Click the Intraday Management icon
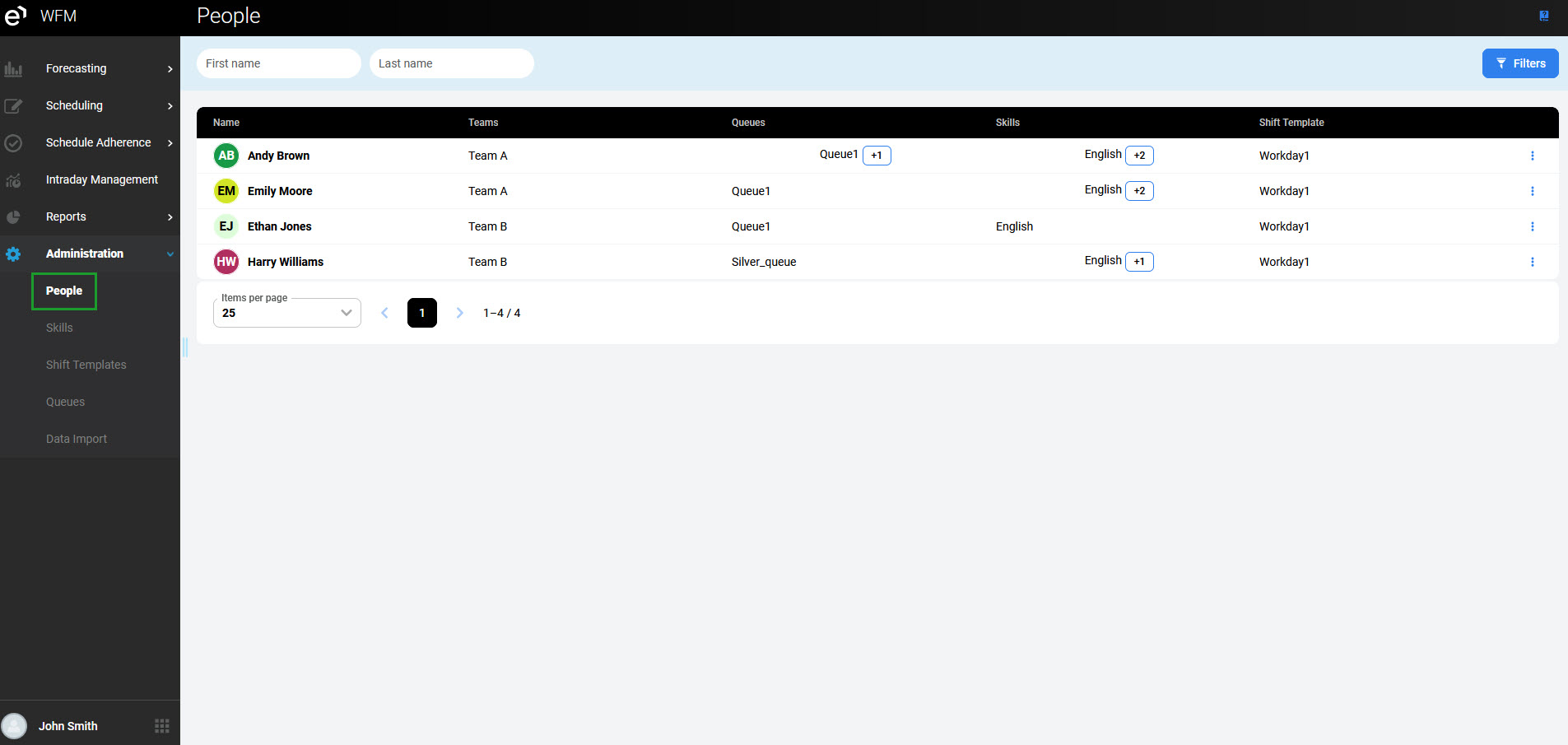Image resolution: width=1568 pixels, height=745 pixels. tap(13, 180)
